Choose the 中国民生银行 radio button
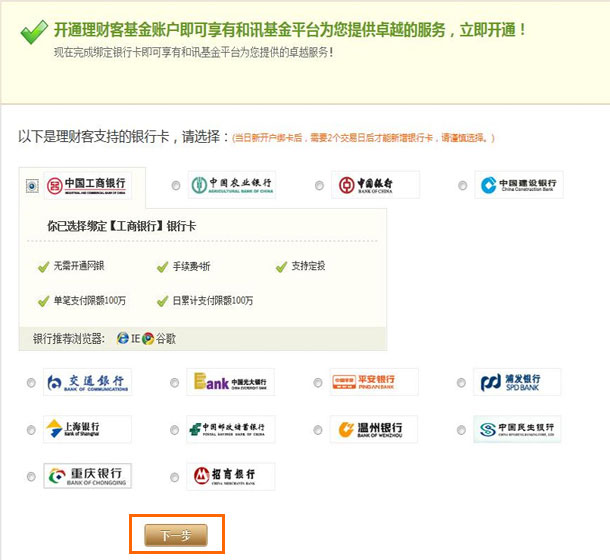Viewport: 610px width, 560px height. (x=461, y=430)
